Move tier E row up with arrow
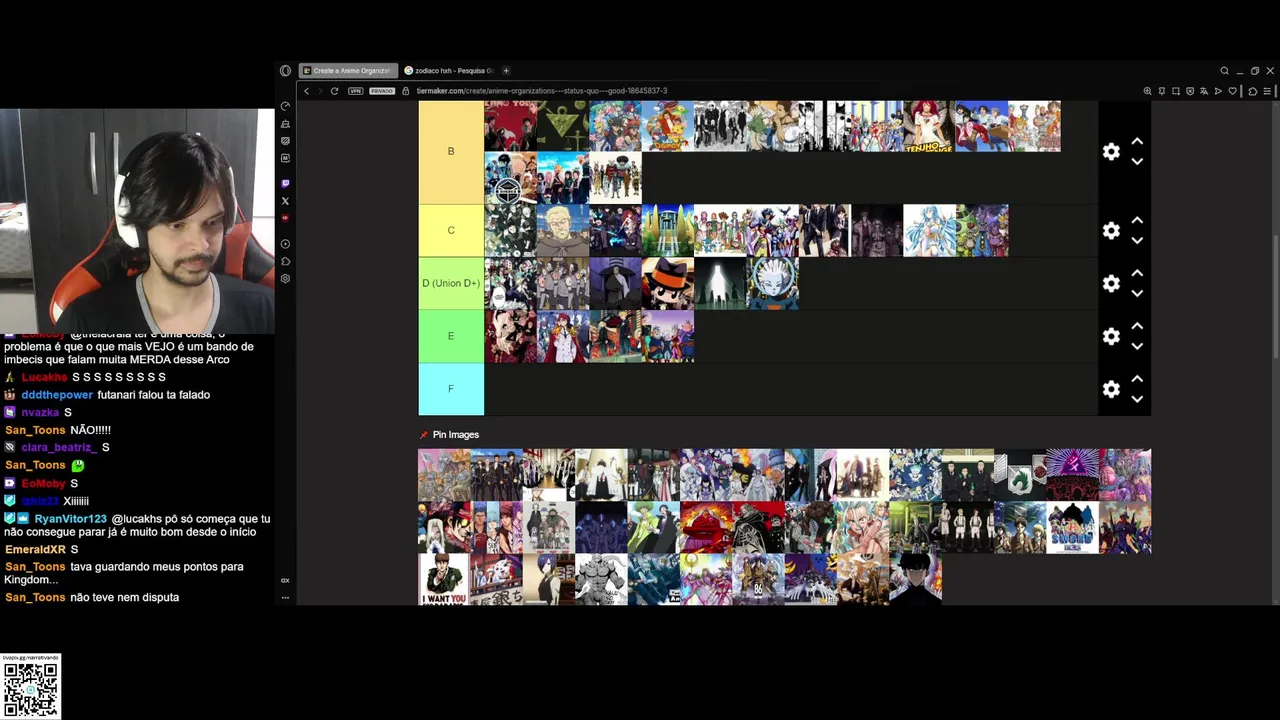This screenshot has width=1280, height=720. click(x=1137, y=326)
